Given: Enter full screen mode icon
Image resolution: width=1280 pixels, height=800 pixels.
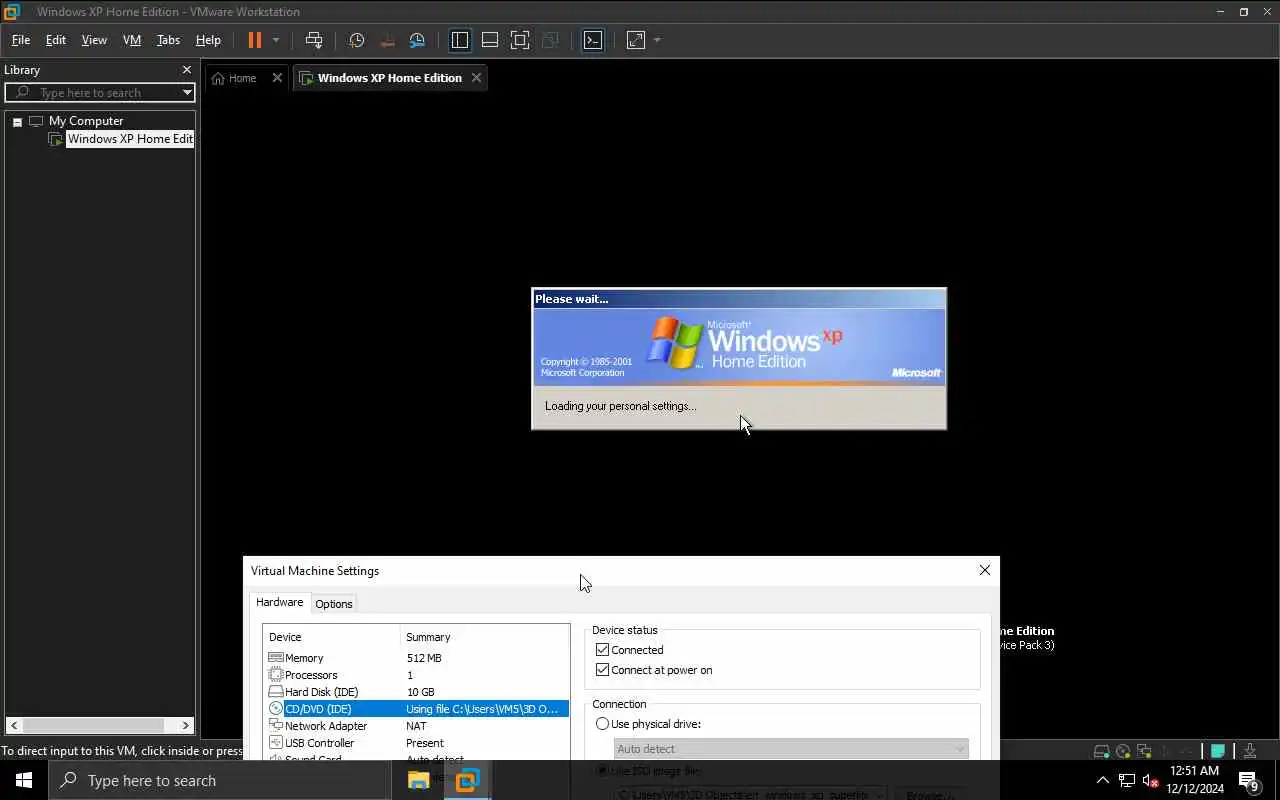Looking at the screenshot, I should point(520,40).
